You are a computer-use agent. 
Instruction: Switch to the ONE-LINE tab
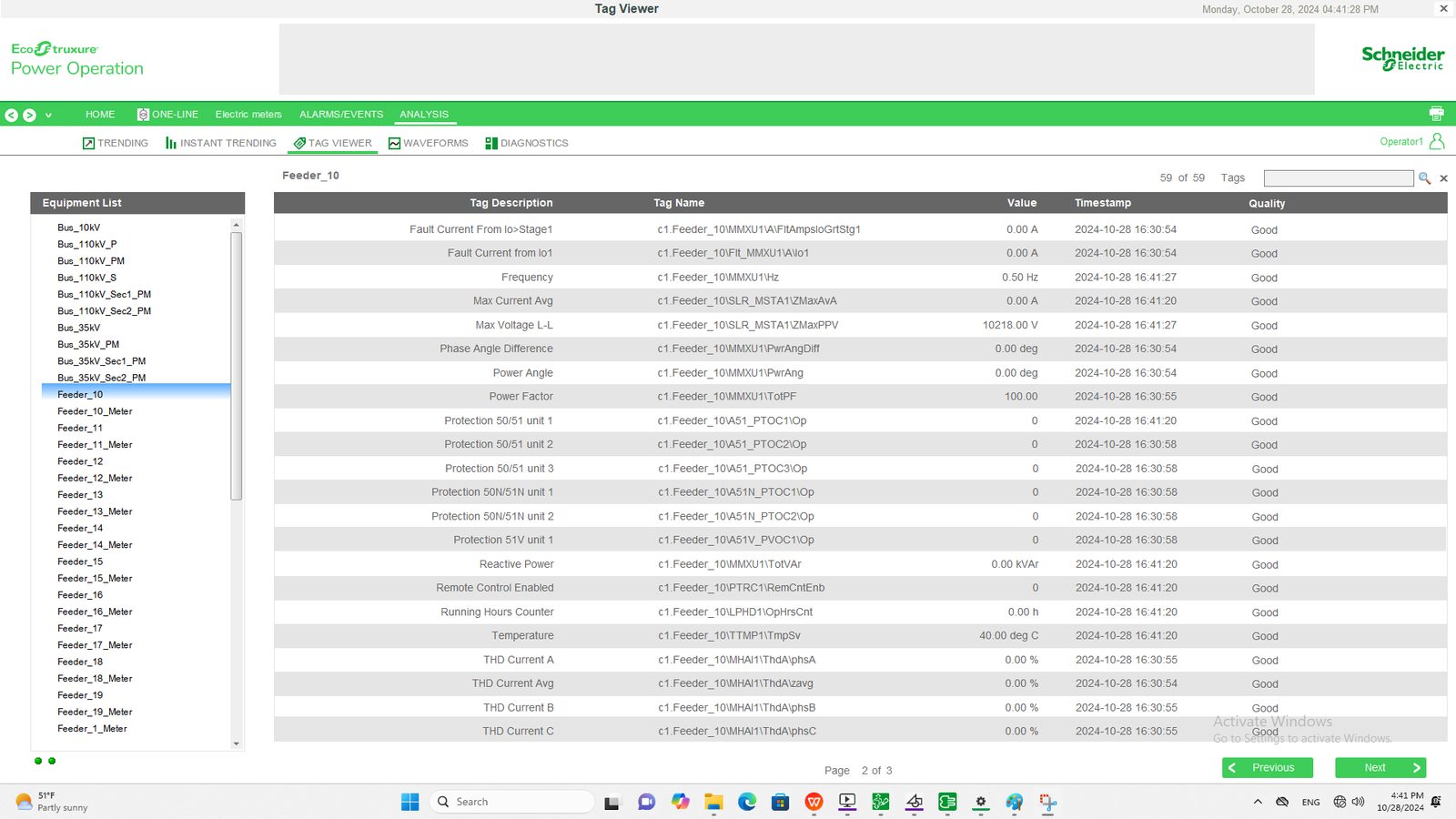click(167, 115)
